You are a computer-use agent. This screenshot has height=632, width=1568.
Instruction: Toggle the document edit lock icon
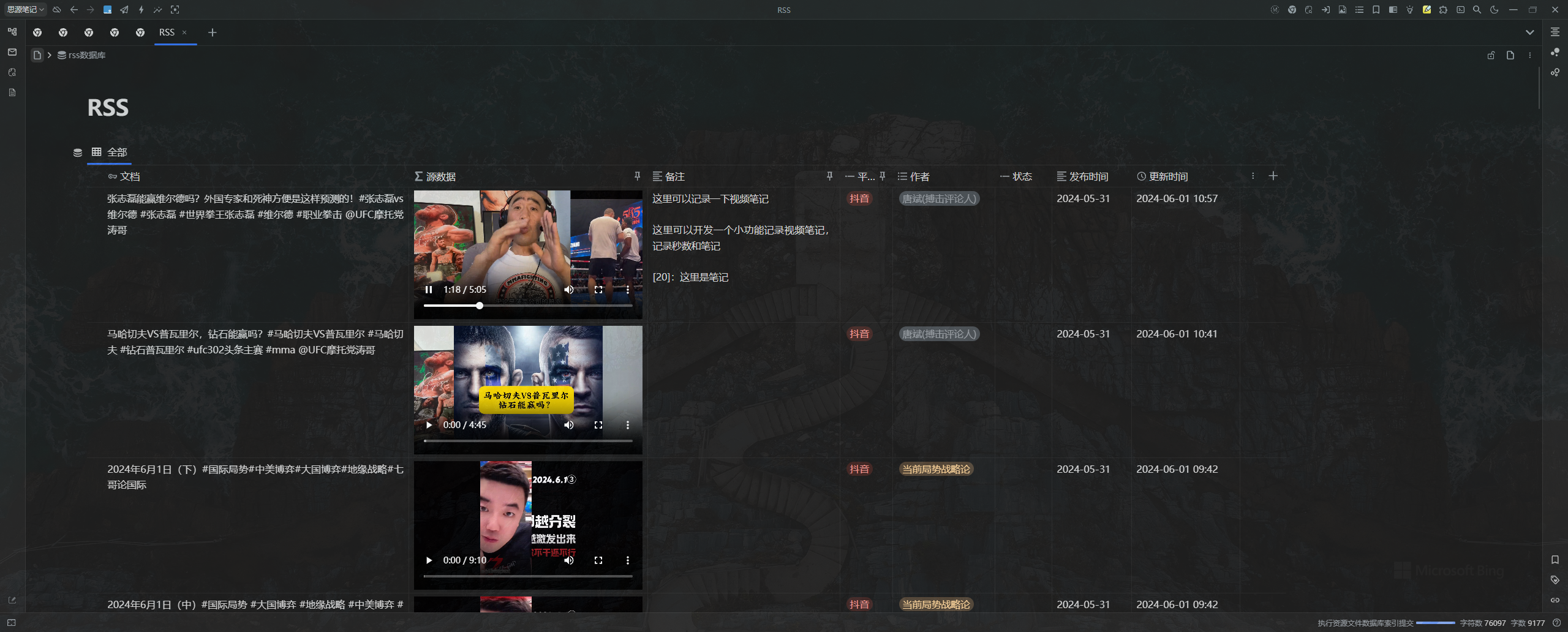pyautogui.click(x=1491, y=55)
